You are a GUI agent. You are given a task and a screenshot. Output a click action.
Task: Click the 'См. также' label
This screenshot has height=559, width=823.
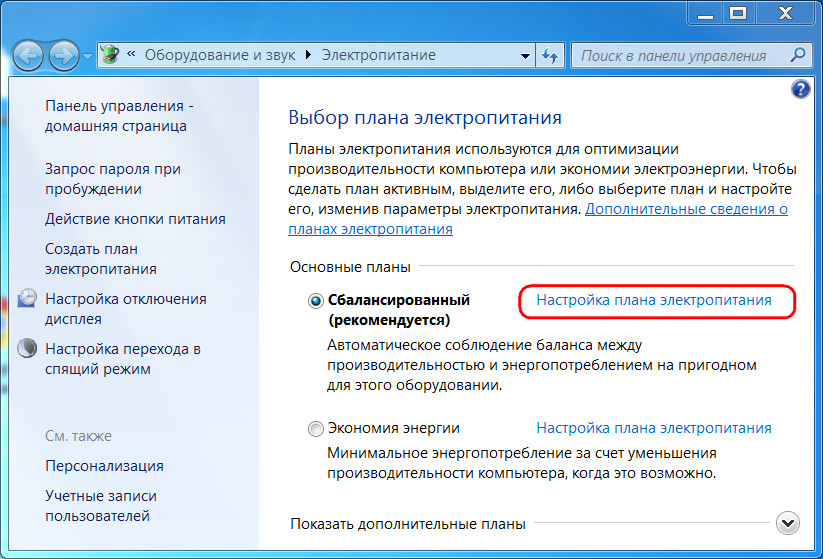point(78,436)
